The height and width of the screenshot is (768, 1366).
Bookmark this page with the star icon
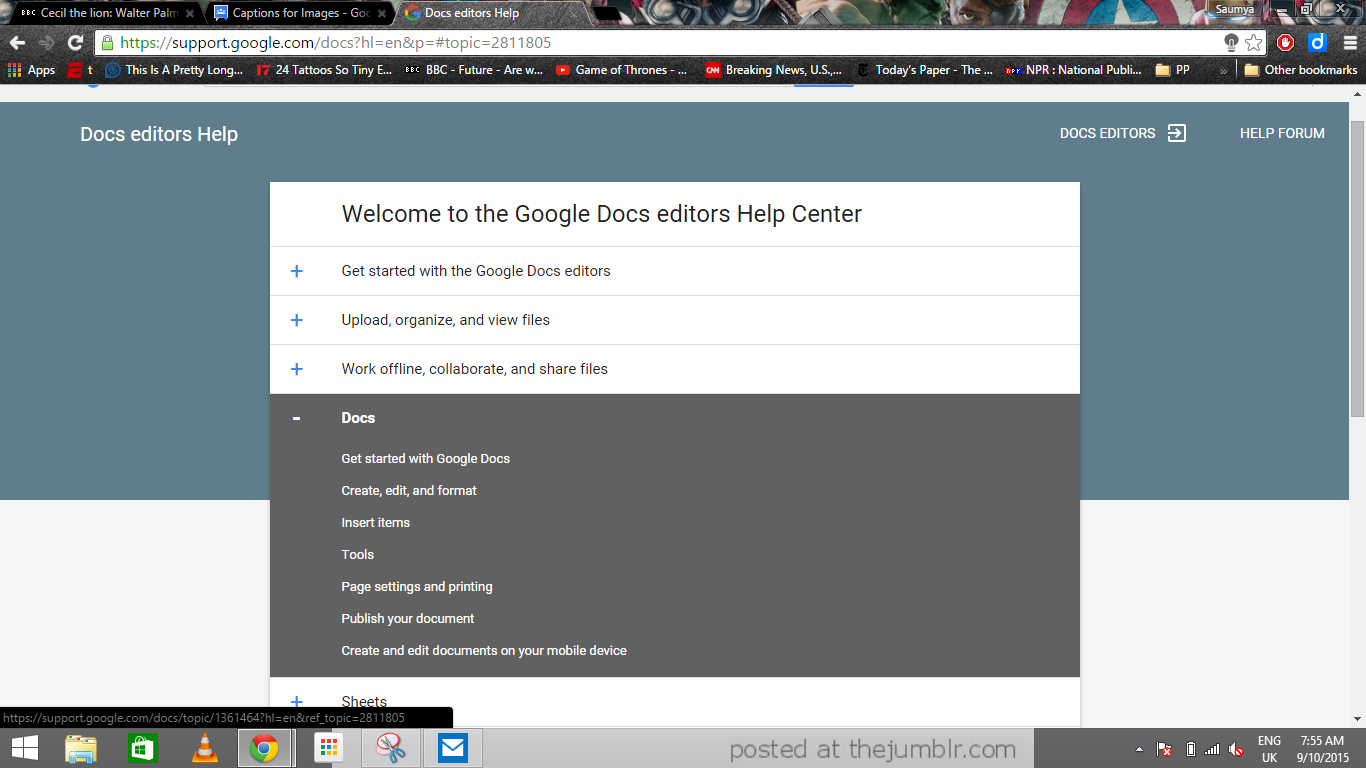click(x=1254, y=43)
